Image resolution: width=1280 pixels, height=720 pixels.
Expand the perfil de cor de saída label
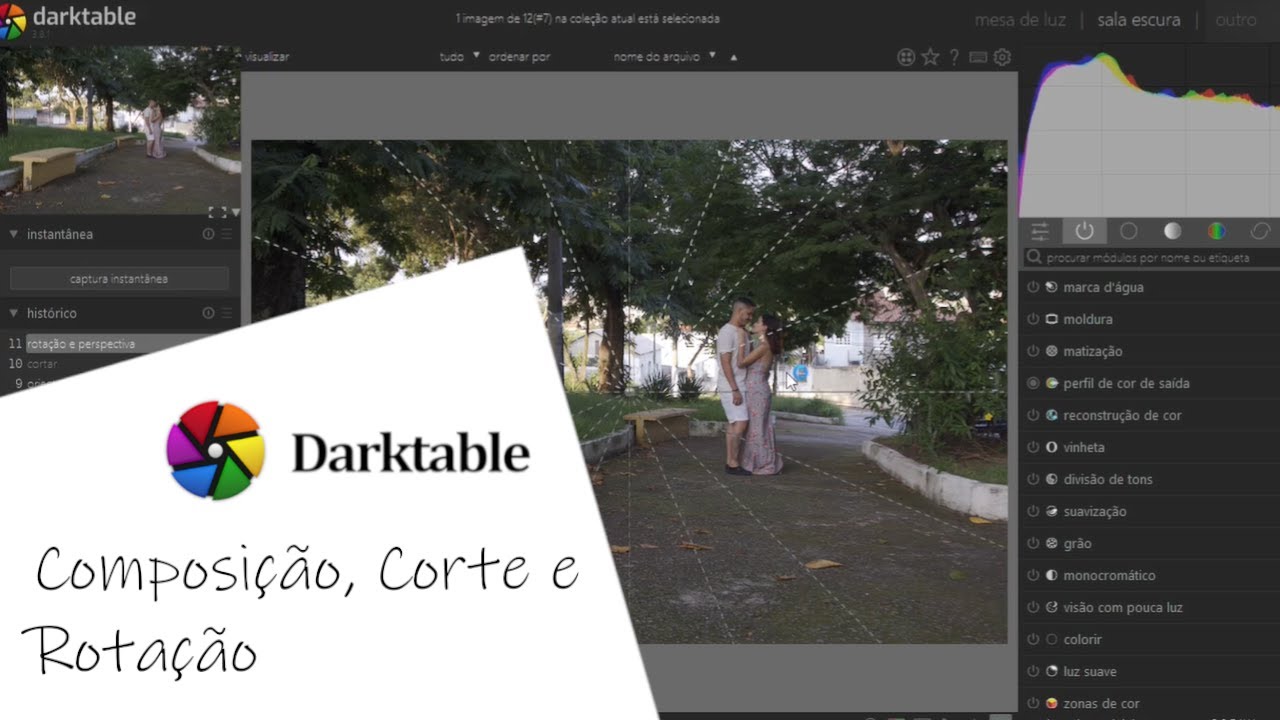click(x=1126, y=383)
